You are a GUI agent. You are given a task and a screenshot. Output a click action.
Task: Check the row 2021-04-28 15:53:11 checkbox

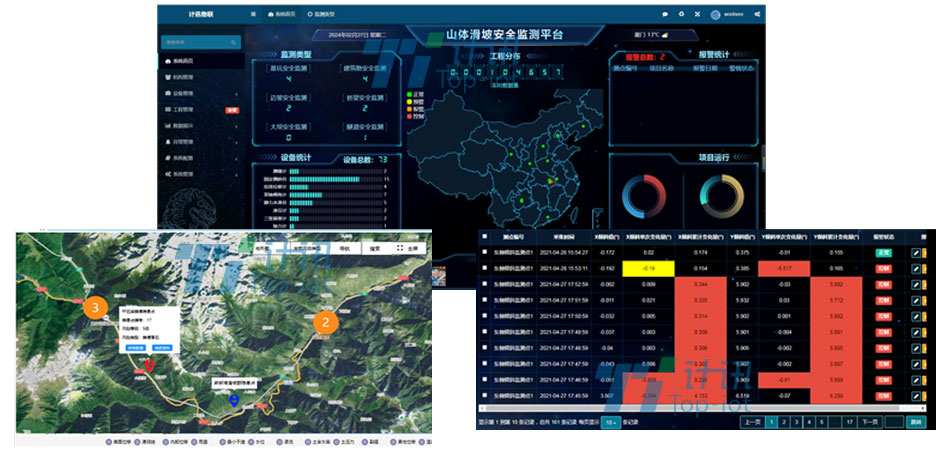coord(483,268)
